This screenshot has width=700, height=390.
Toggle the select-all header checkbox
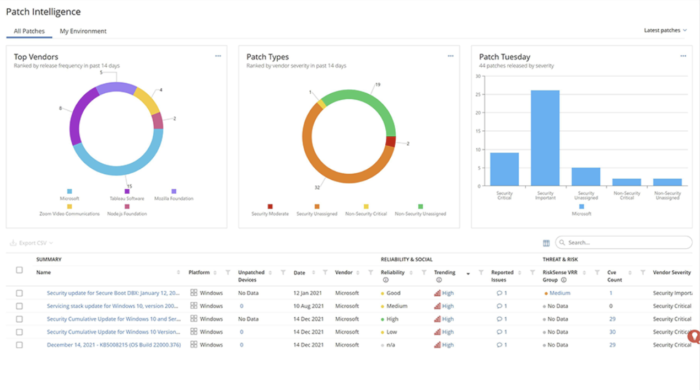19,270
